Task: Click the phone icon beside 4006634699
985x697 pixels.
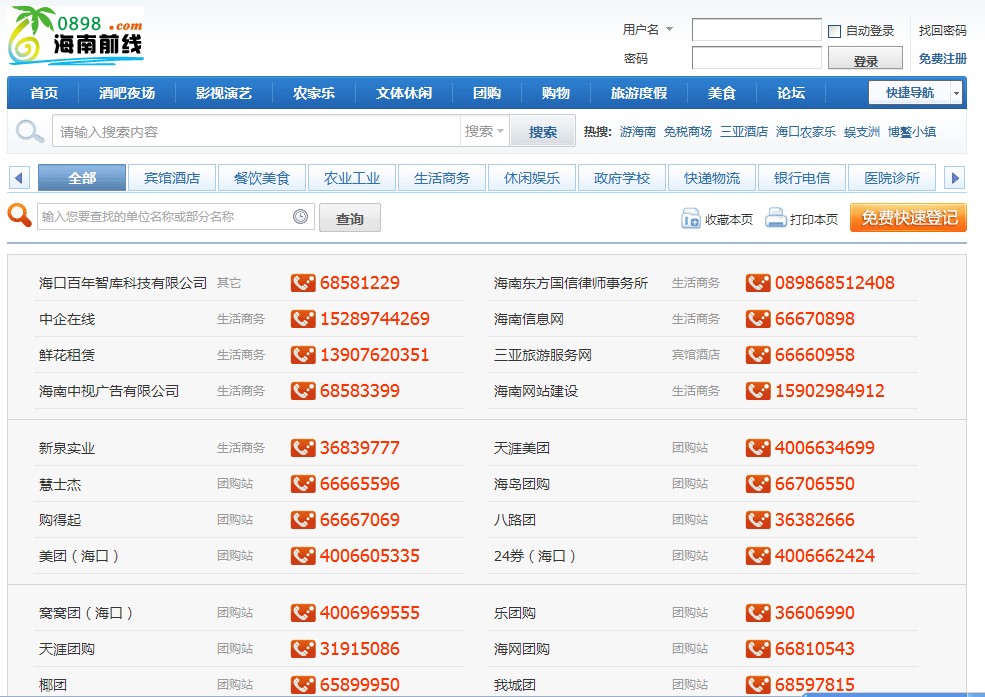Action: pos(758,448)
